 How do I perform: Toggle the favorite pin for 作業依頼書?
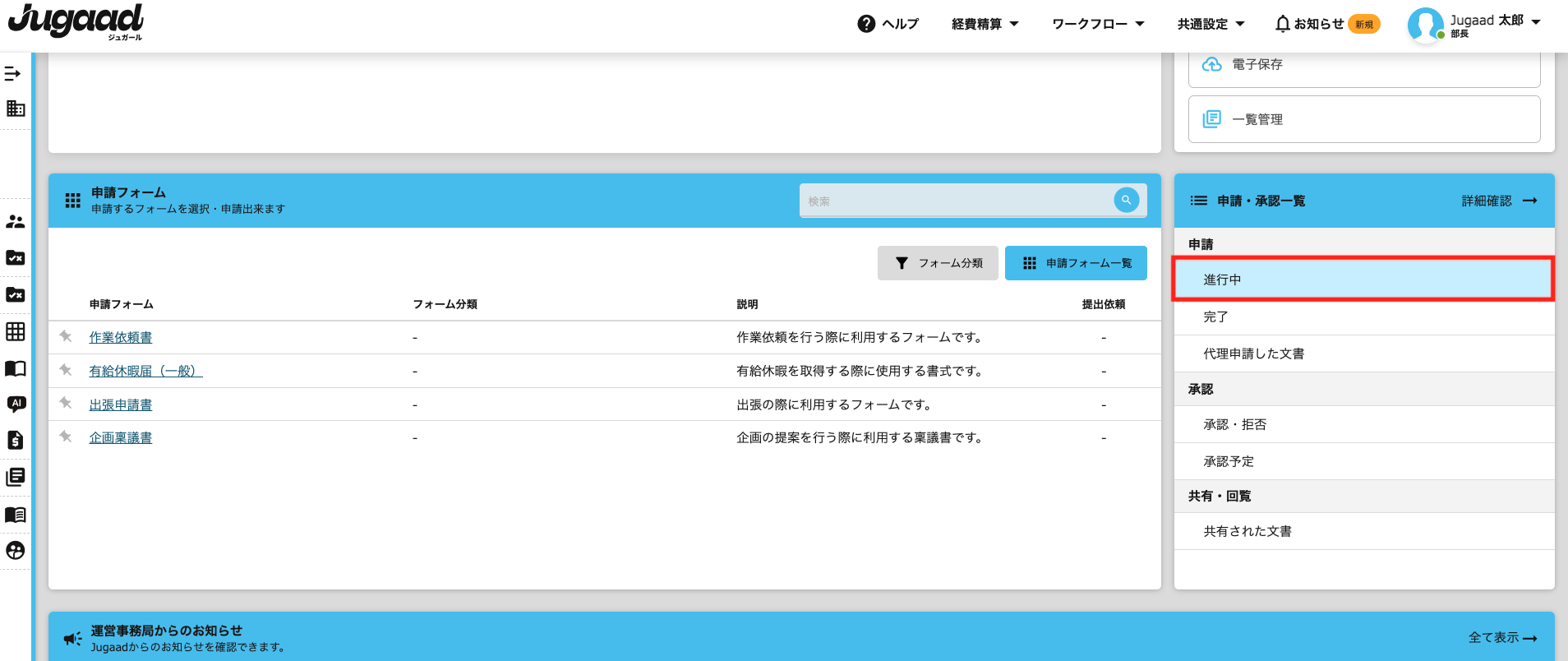[x=66, y=336]
